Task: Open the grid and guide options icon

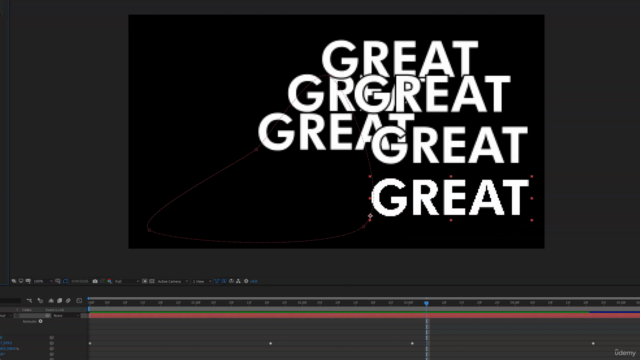Action: click(58, 281)
